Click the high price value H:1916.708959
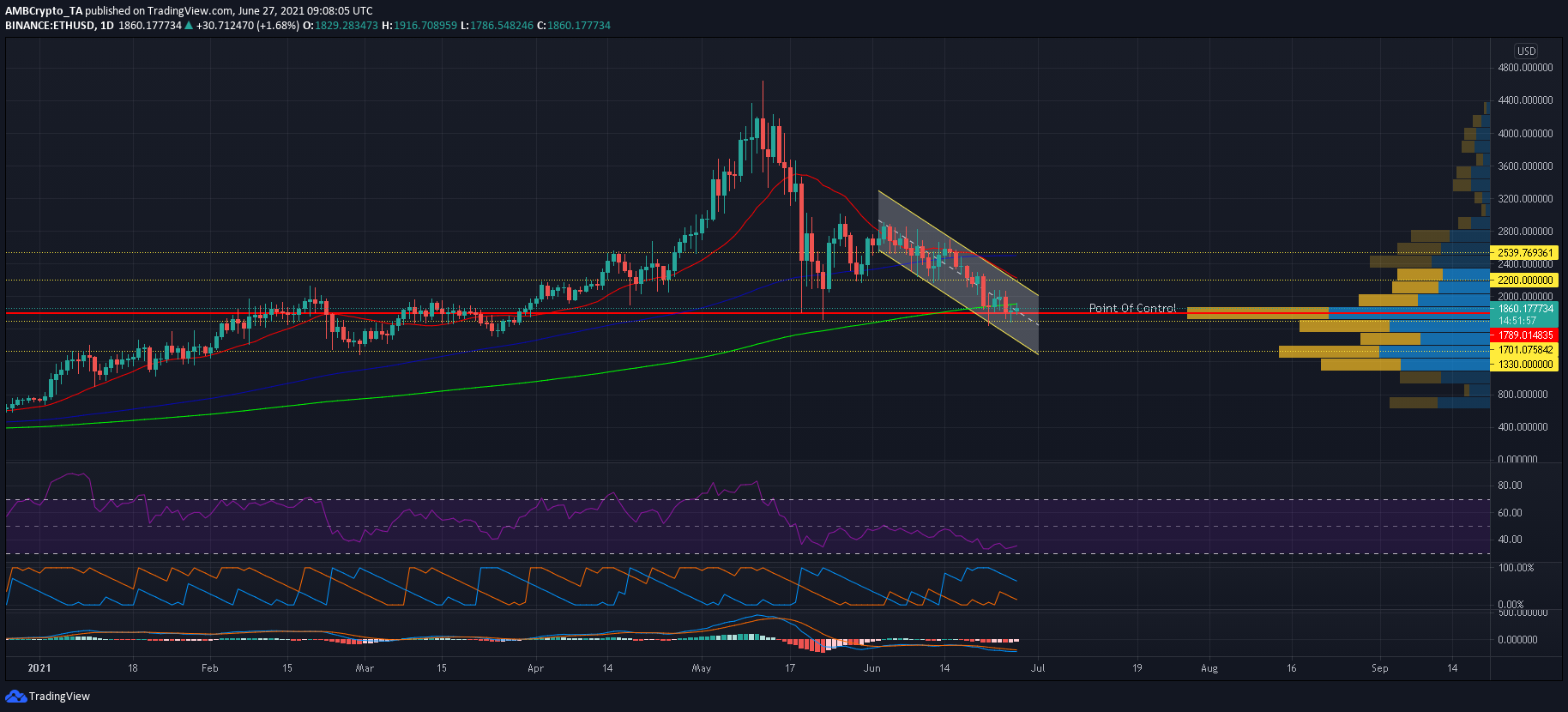 click(419, 26)
